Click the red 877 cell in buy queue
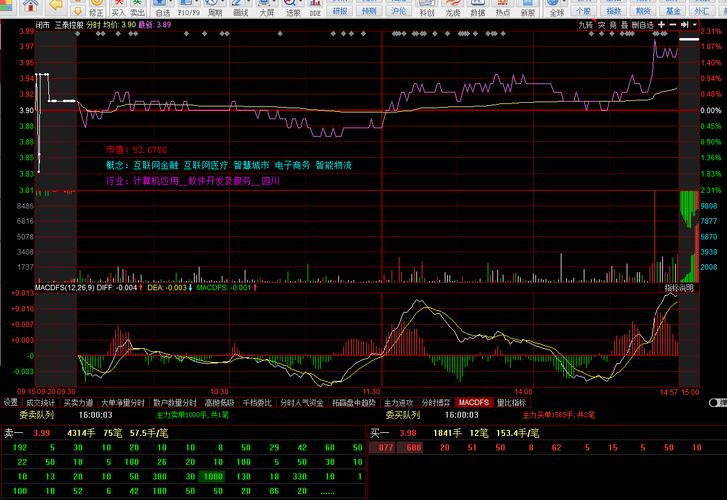The image size is (727, 500). click(382, 449)
